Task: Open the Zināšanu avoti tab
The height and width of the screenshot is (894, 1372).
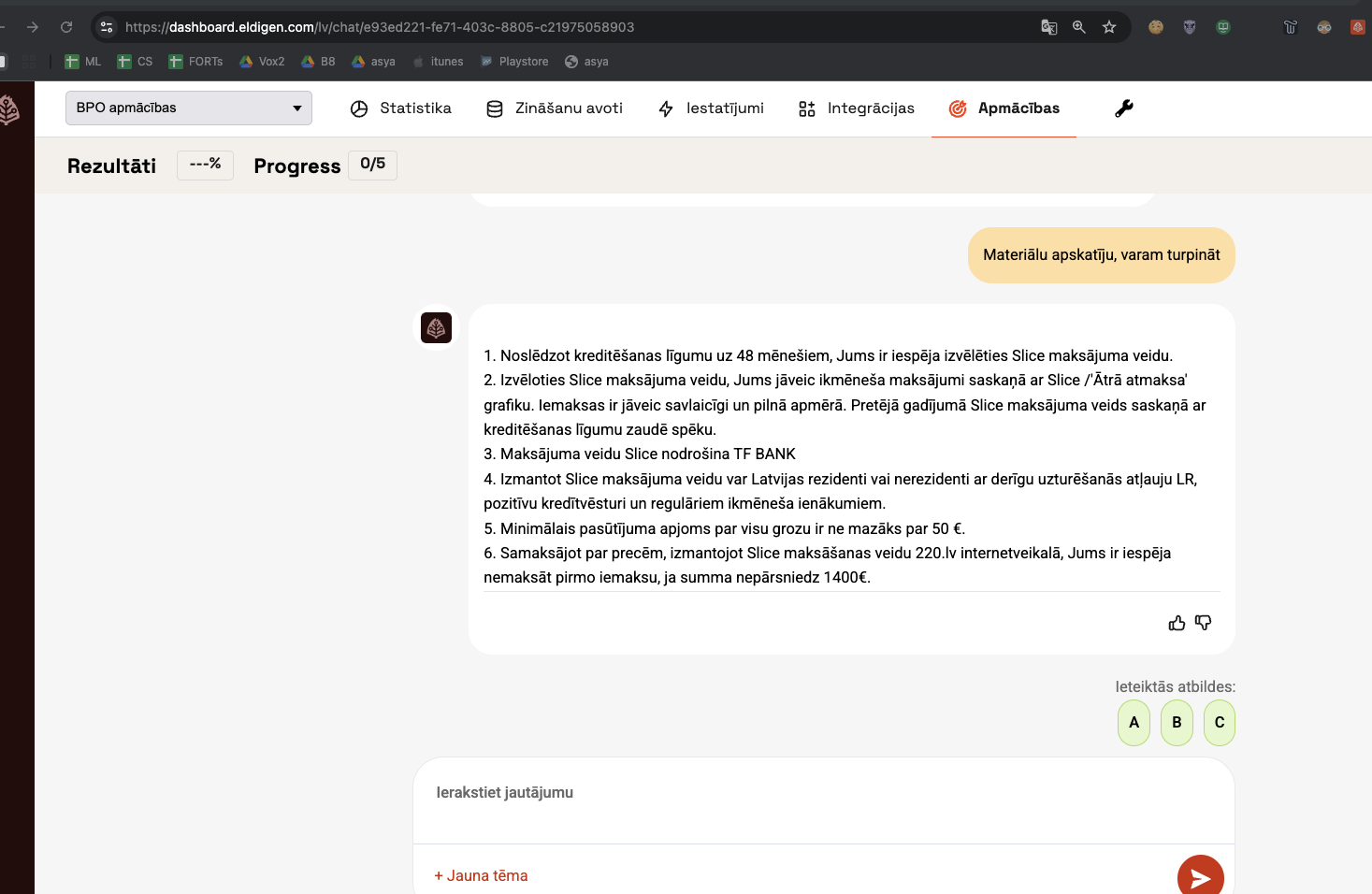Action: (555, 108)
